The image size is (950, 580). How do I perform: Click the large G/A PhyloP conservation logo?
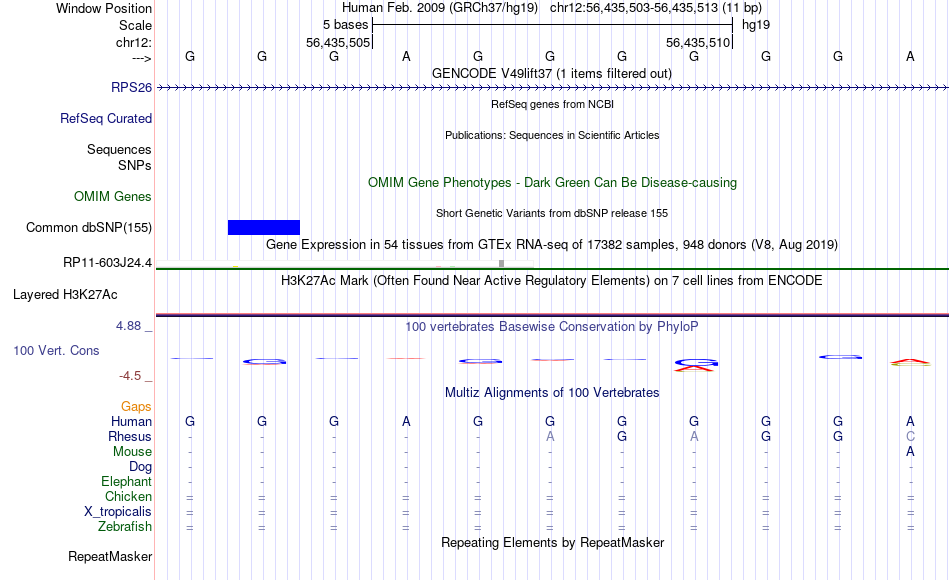click(694, 364)
